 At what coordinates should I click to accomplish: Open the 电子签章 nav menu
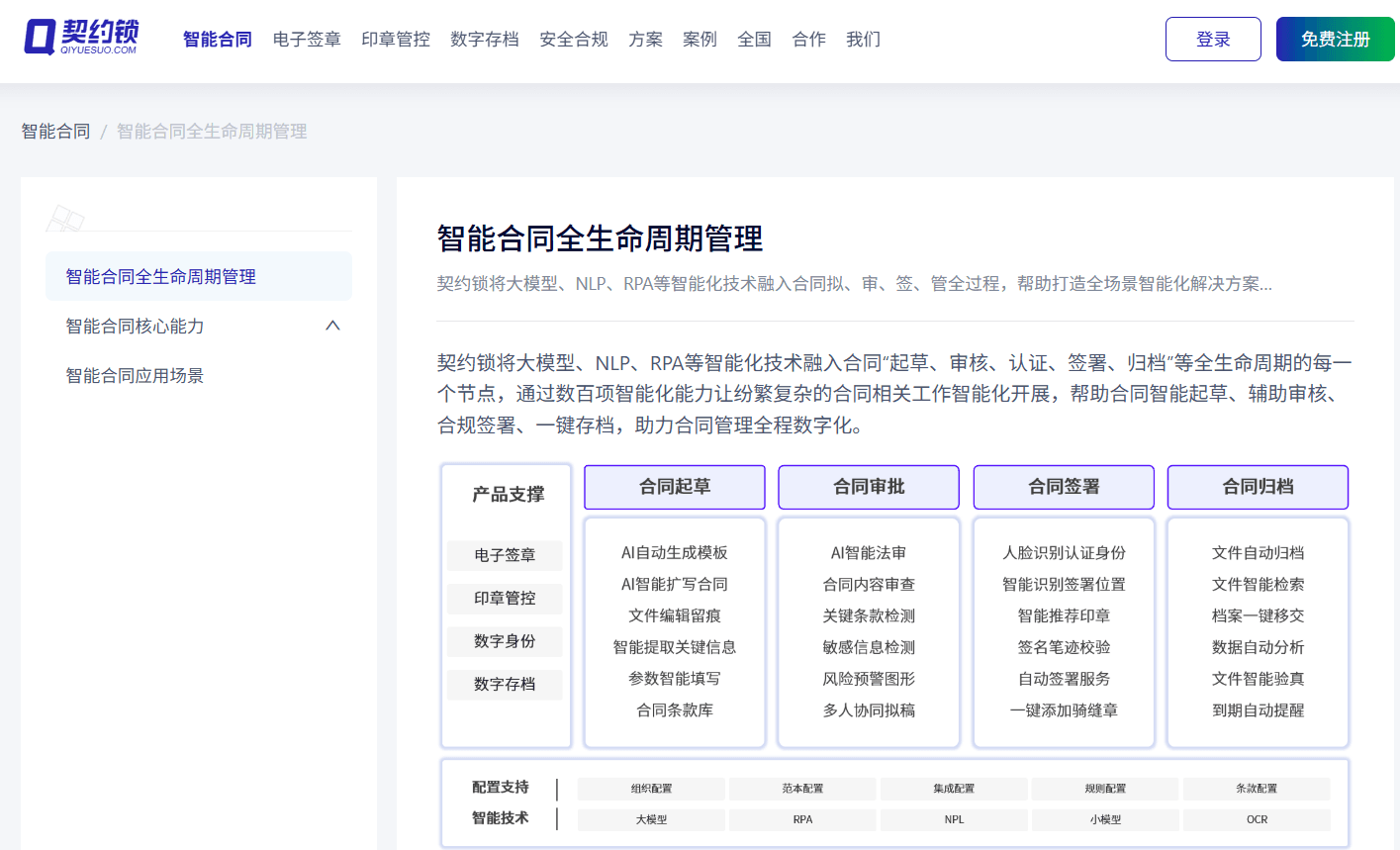[x=307, y=40]
